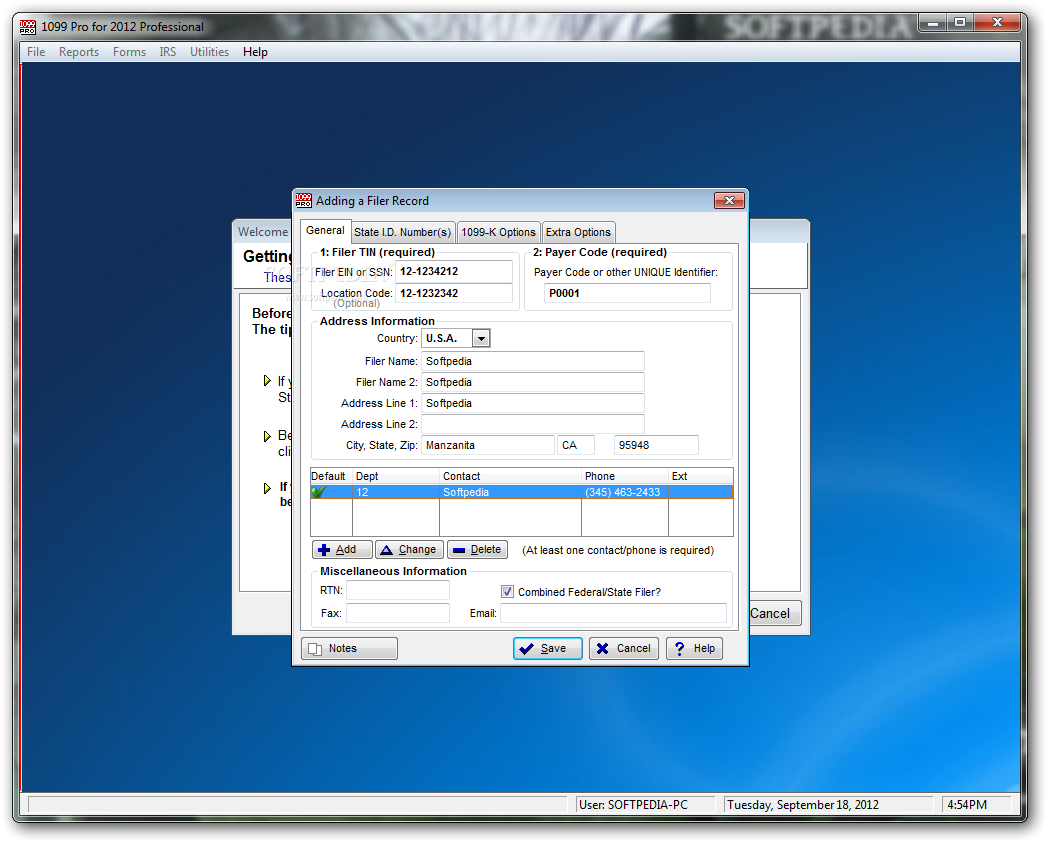Switch to the 1099-K Options tab

tap(499, 232)
